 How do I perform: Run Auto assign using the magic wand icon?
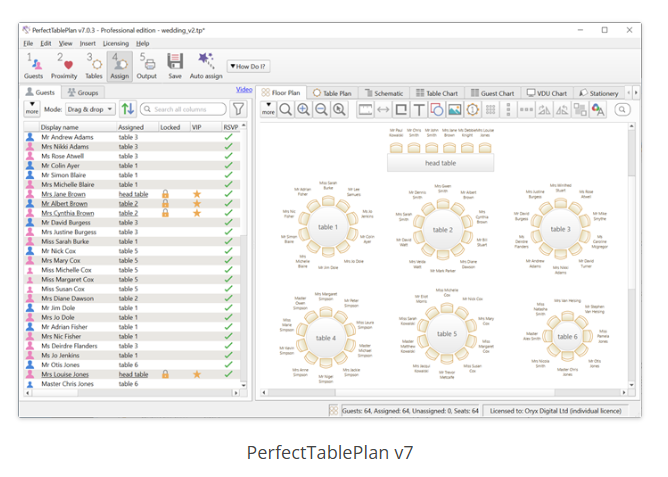click(x=206, y=66)
